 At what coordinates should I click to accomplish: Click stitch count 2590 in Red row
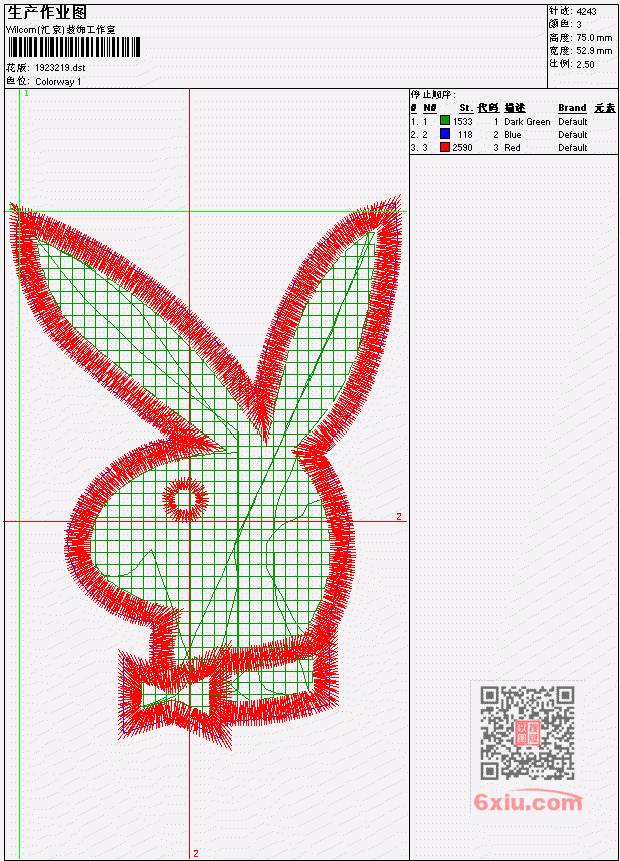(x=462, y=148)
